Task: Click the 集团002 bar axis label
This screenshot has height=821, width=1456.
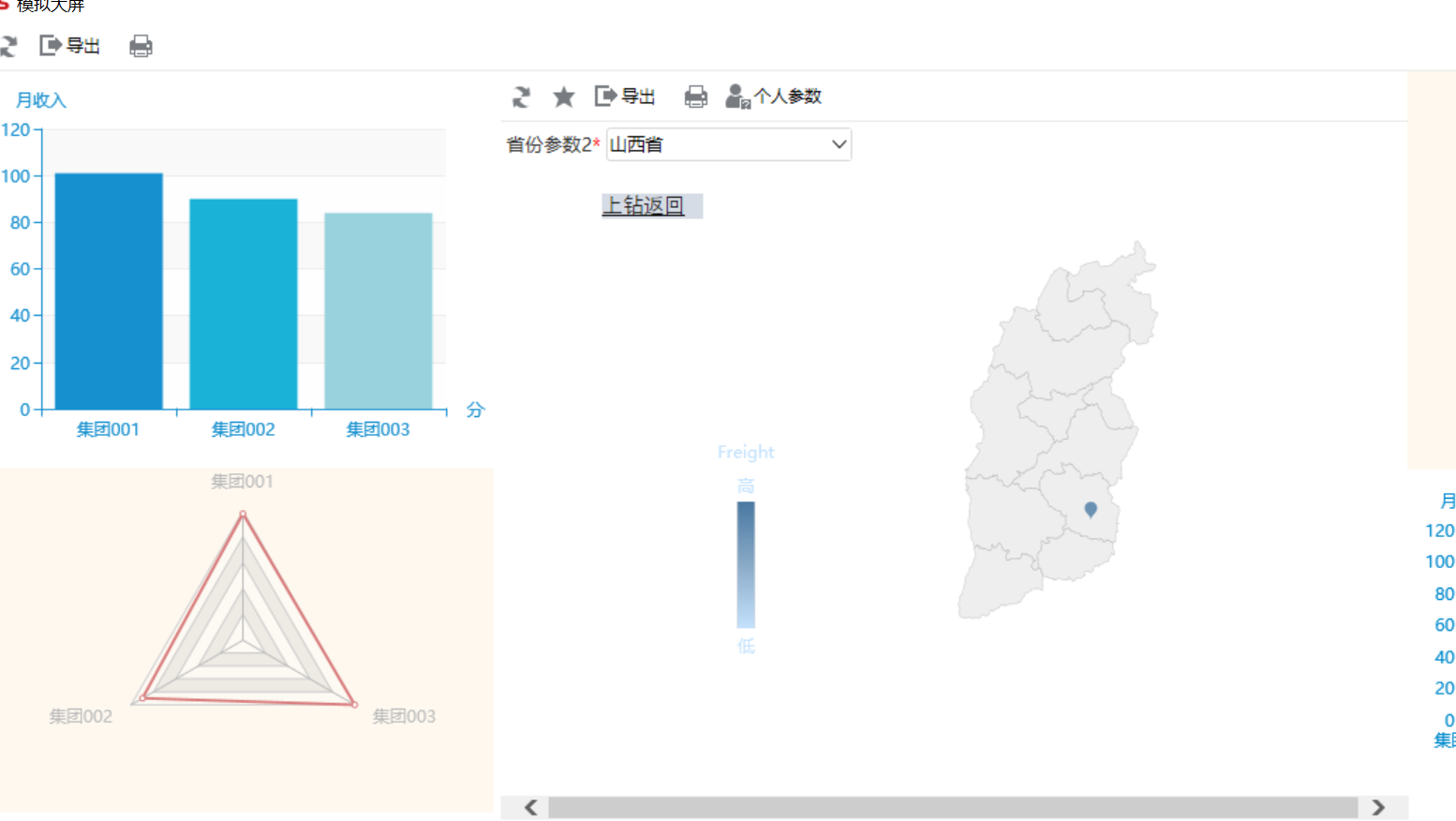Action: 243,429
